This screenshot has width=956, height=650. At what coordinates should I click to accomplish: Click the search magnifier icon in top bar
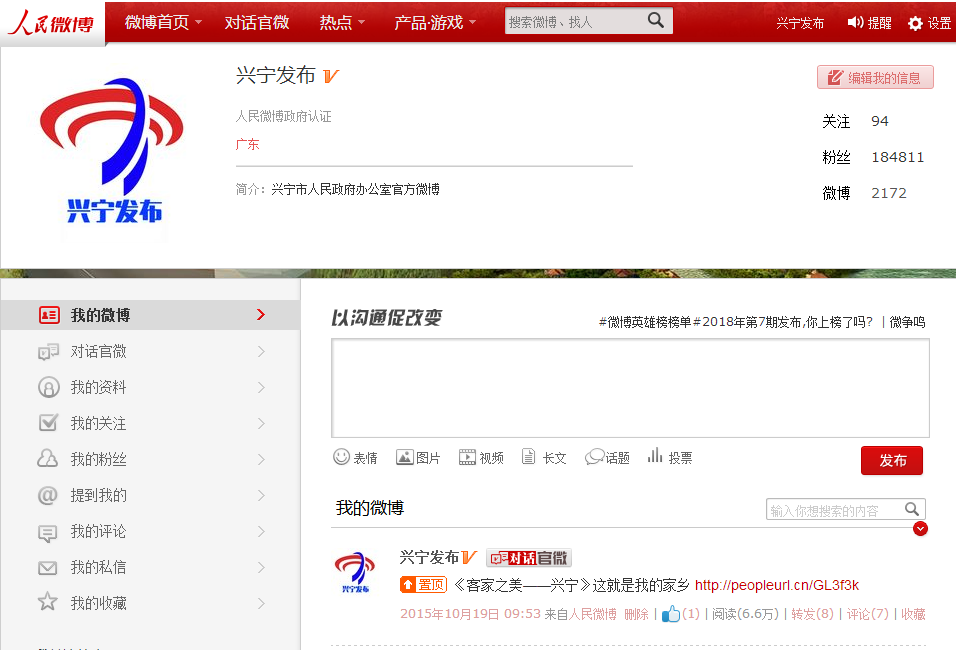(655, 20)
